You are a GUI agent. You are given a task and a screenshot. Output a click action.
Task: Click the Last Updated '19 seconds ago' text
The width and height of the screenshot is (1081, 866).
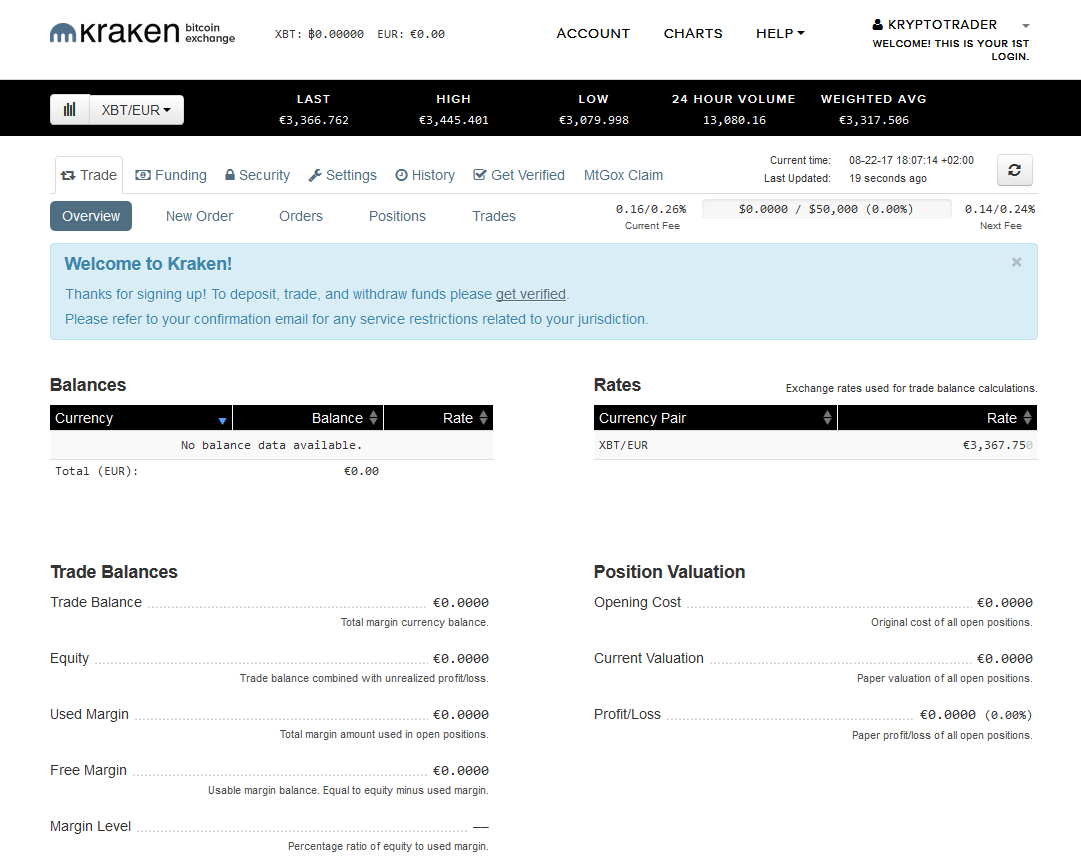click(x=888, y=179)
